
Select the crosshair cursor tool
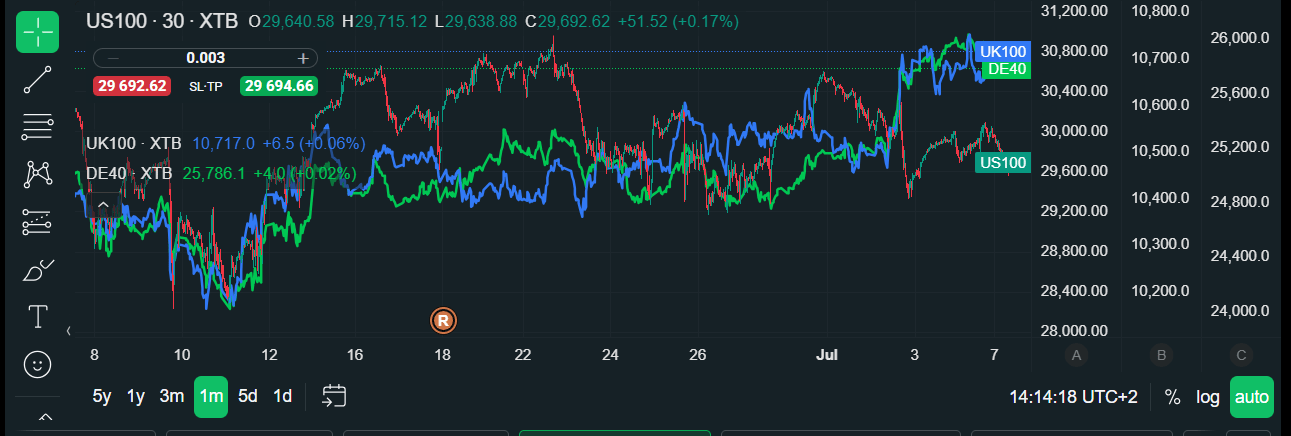pos(38,33)
